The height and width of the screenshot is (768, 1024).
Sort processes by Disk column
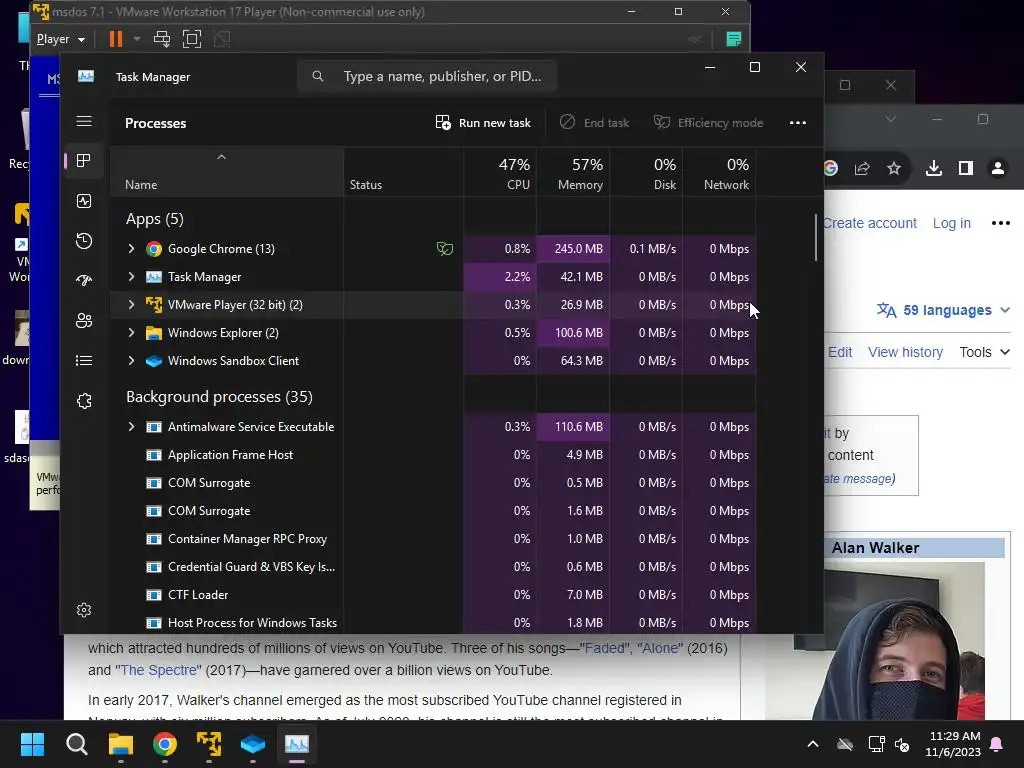click(x=647, y=173)
